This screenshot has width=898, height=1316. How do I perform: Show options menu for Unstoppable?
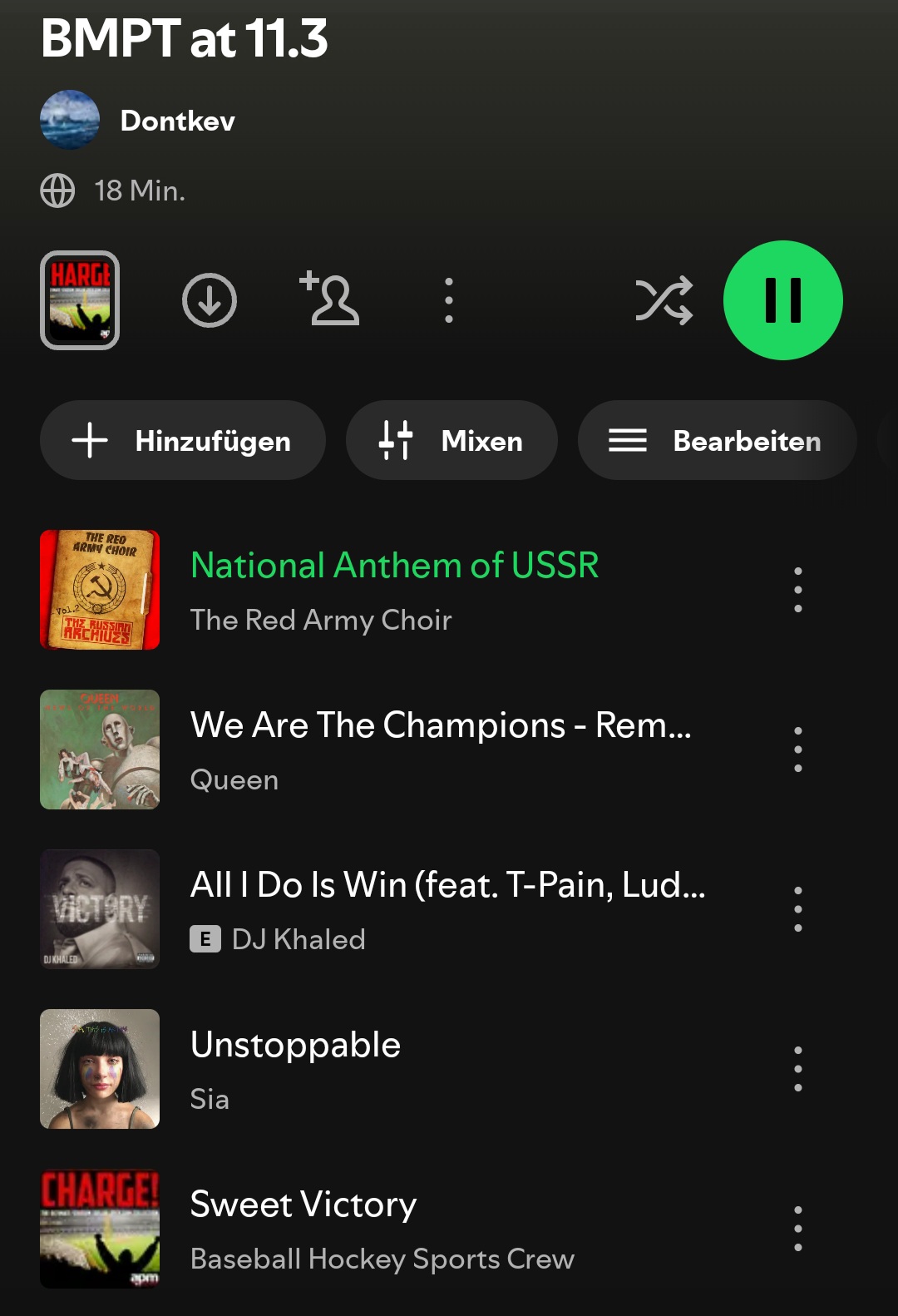[x=798, y=1069]
